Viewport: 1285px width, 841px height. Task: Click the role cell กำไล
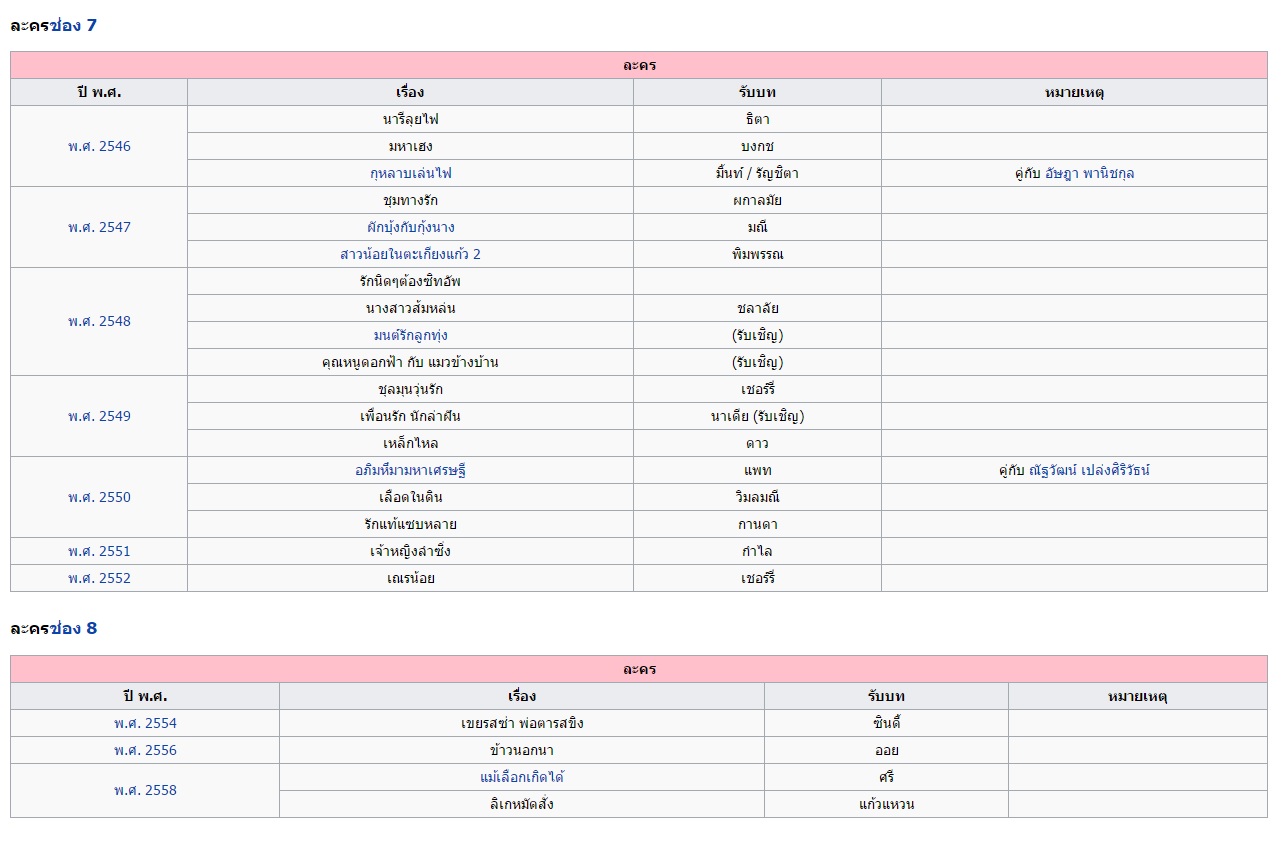coord(757,551)
